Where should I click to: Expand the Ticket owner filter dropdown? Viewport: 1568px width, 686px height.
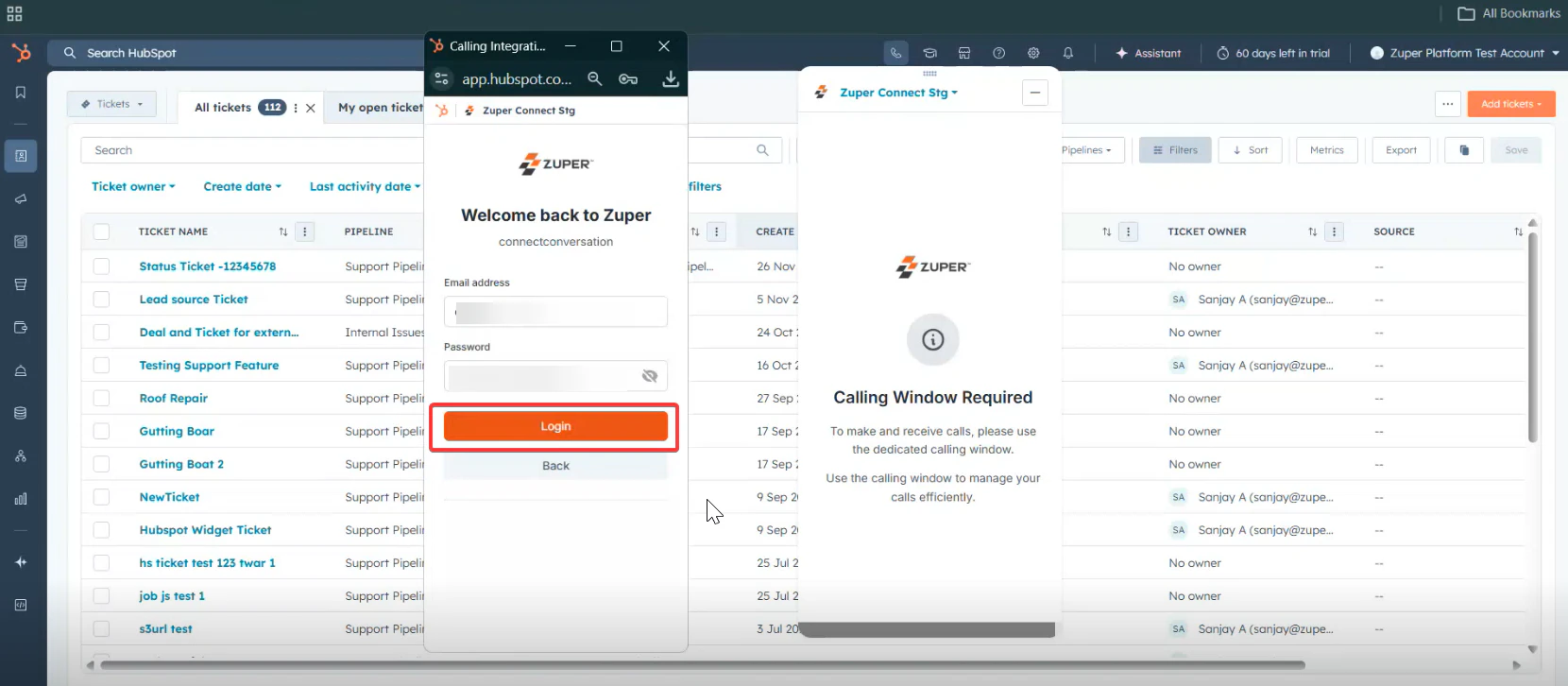tap(133, 187)
